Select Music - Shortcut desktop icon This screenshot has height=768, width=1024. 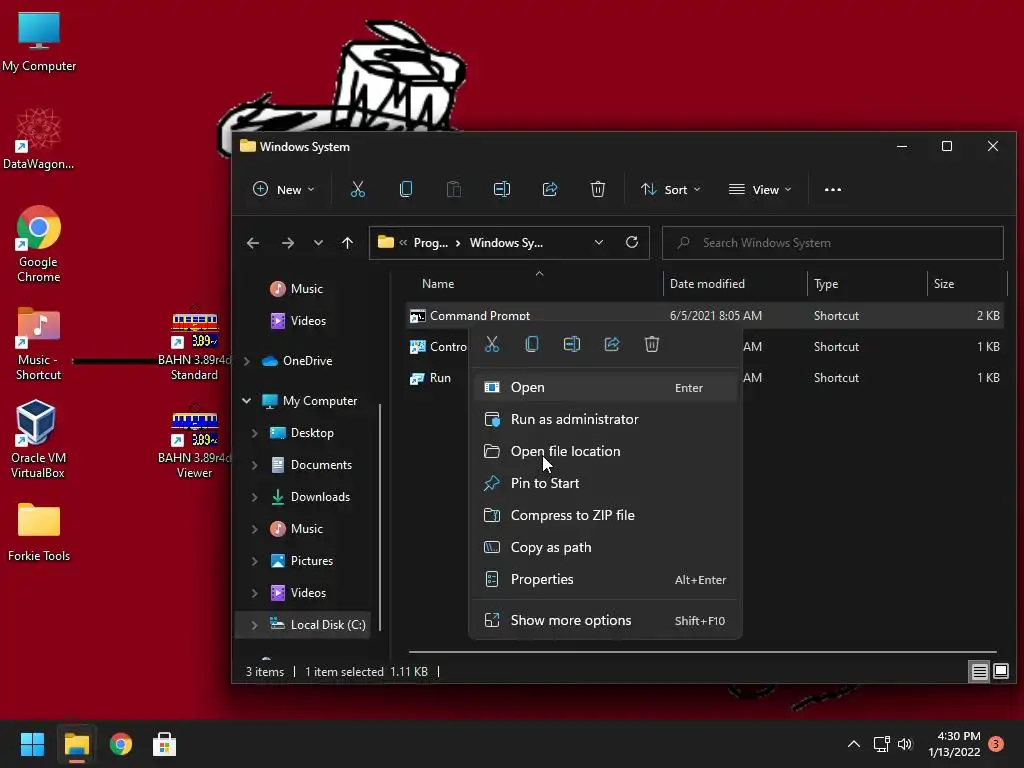39,344
